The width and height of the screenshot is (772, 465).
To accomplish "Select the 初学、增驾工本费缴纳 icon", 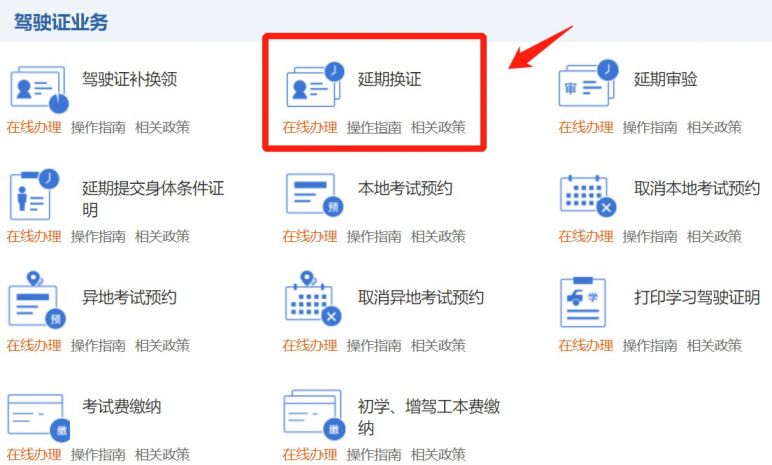I will (314, 414).
